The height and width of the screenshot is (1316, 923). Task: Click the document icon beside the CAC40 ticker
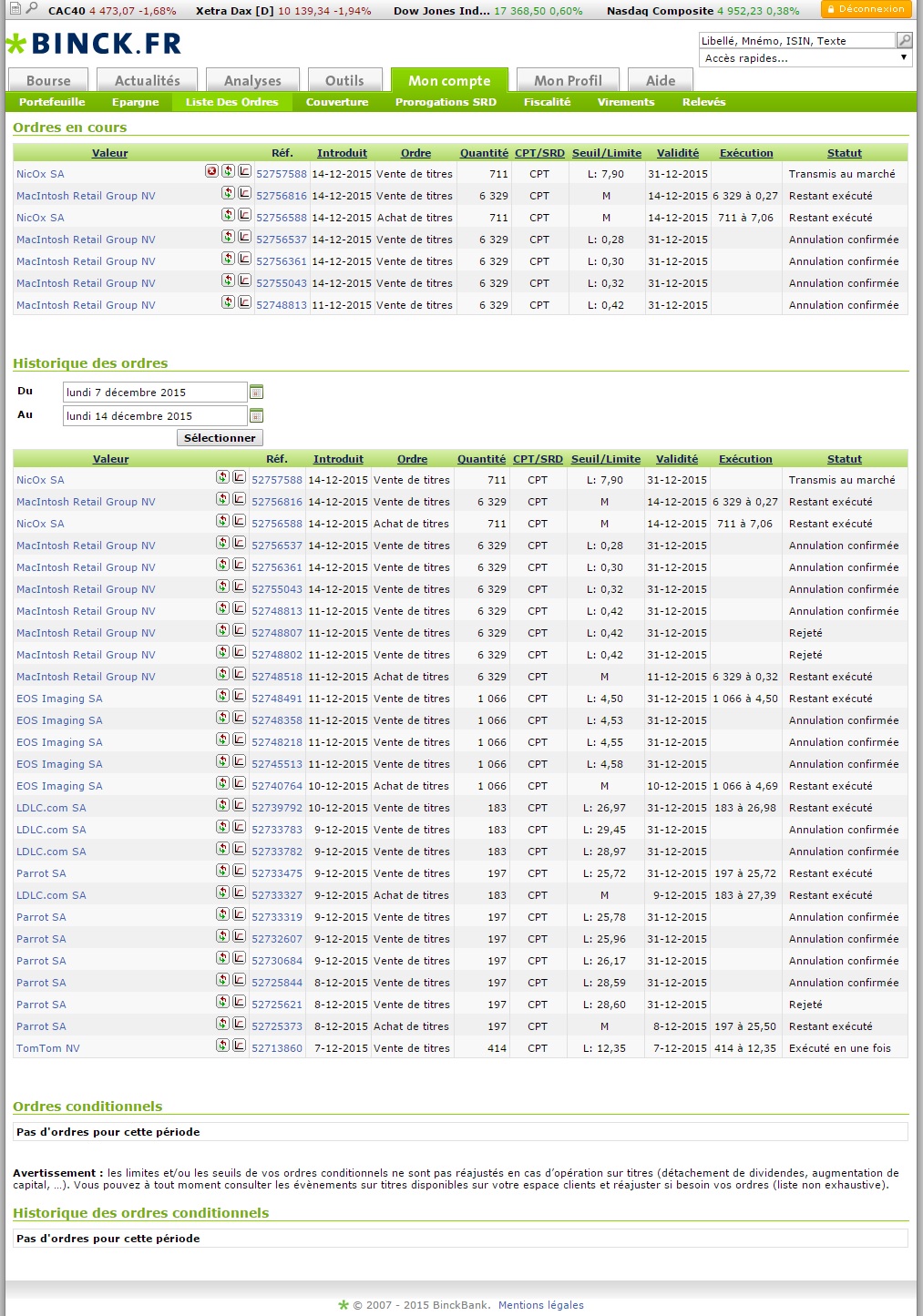click(x=15, y=8)
